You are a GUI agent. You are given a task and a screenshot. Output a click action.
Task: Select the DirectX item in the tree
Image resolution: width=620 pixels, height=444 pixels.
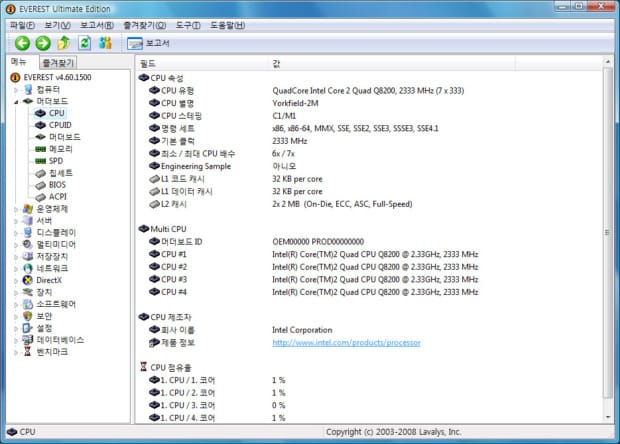49,280
